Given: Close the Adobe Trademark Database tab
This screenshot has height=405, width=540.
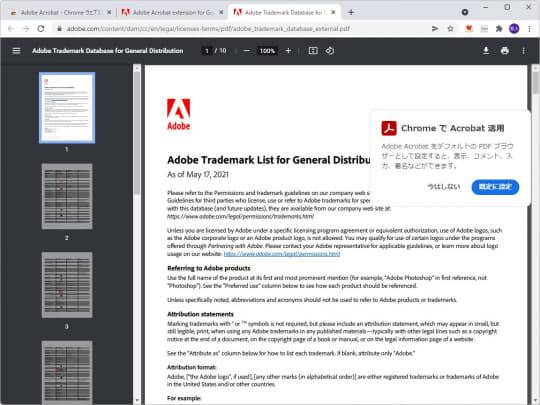Looking at the screenshot, I should (x=333, y=12).
